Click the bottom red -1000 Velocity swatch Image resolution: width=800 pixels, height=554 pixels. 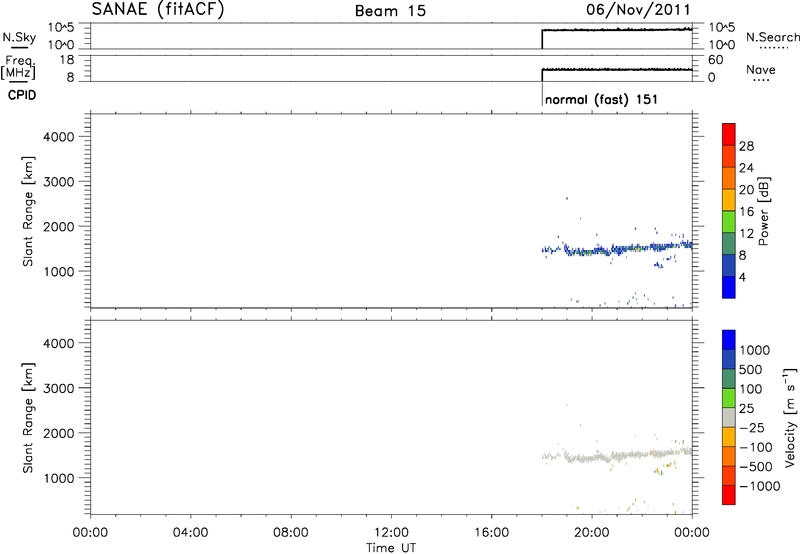point(729,495)
